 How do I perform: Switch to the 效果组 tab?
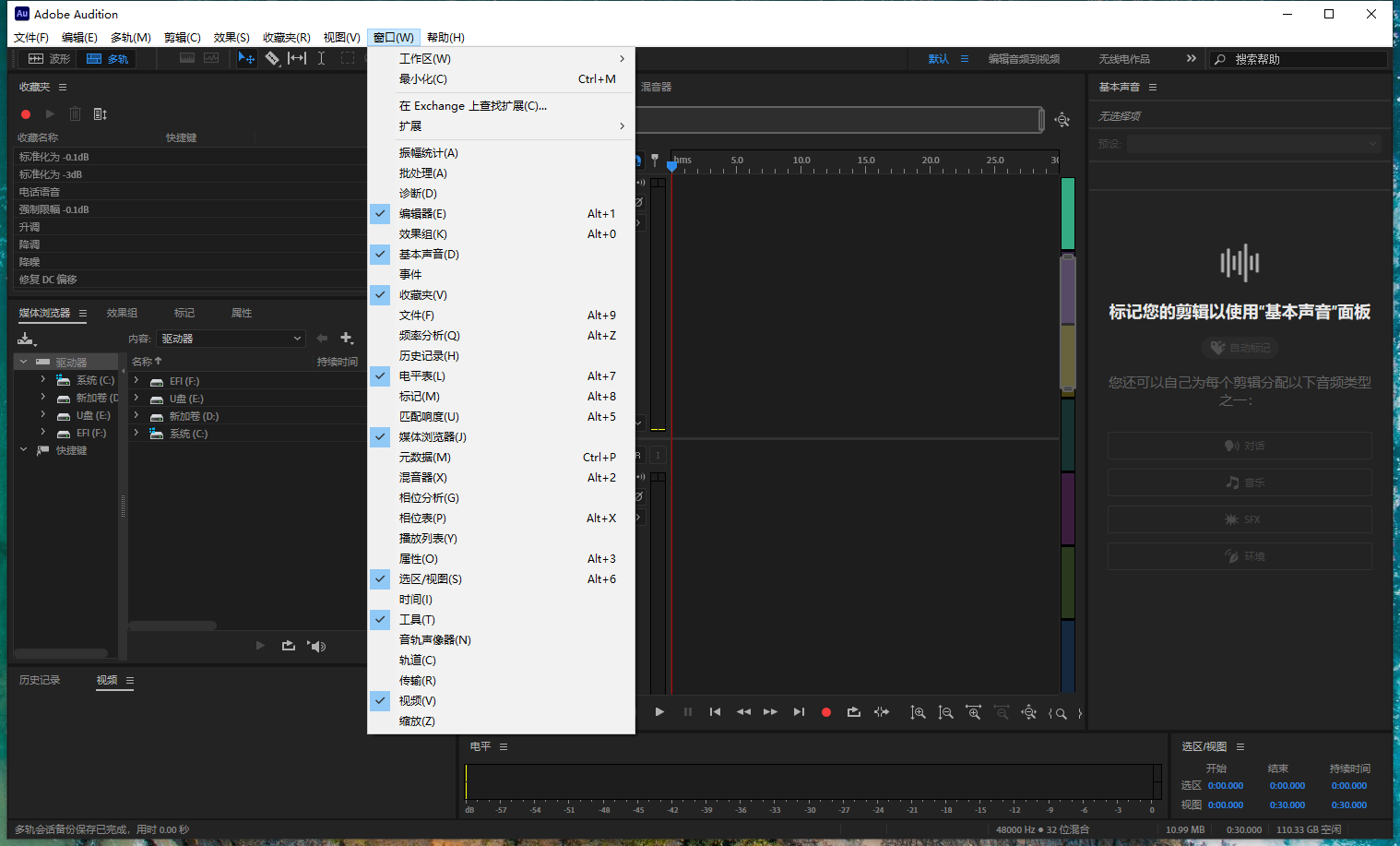click(x=122, y=313)
